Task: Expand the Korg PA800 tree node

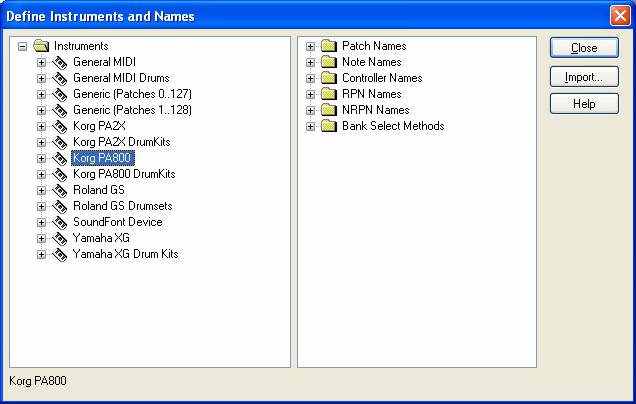Action: click(41, 158)
